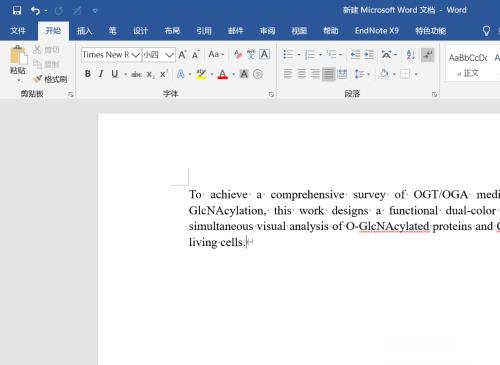Open the borders icon
This screenshot has width=500, height=365.
pyautogui.click(x=405, y=74)
